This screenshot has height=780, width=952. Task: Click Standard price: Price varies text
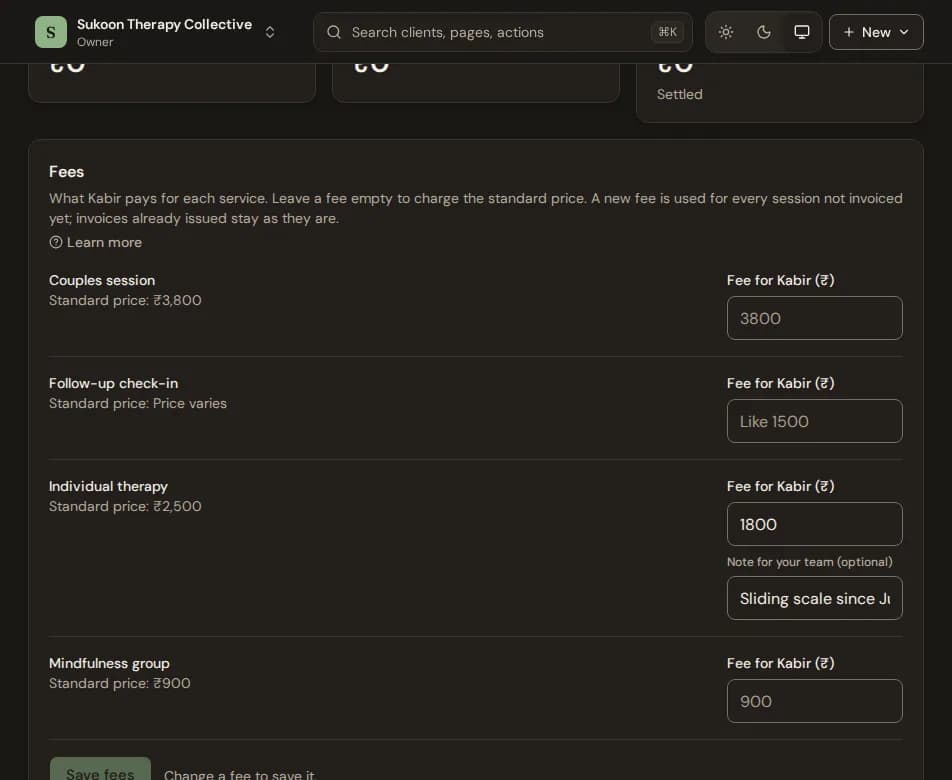tap(138, 404)
